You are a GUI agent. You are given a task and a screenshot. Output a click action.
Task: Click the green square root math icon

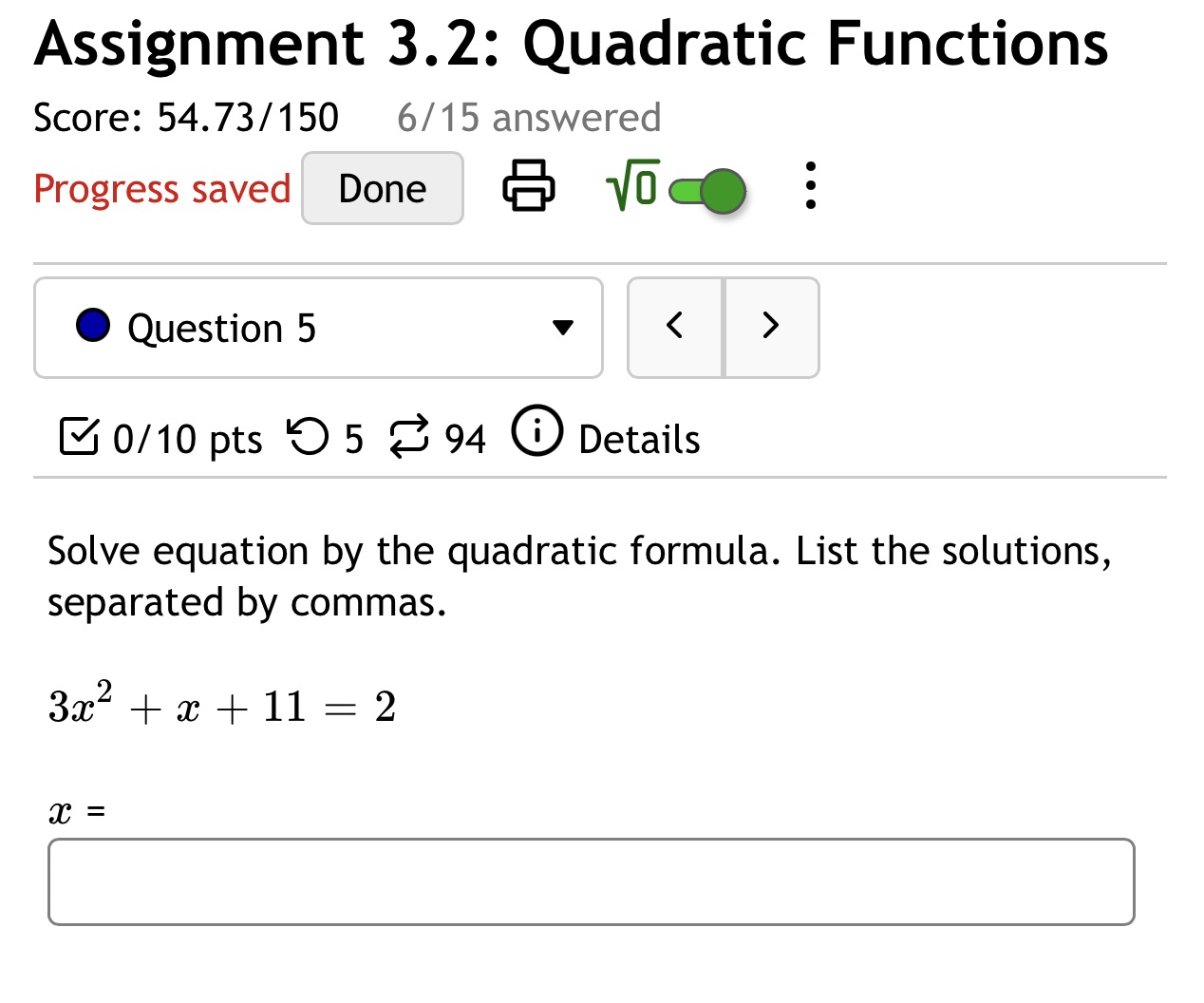click(631, 186)
